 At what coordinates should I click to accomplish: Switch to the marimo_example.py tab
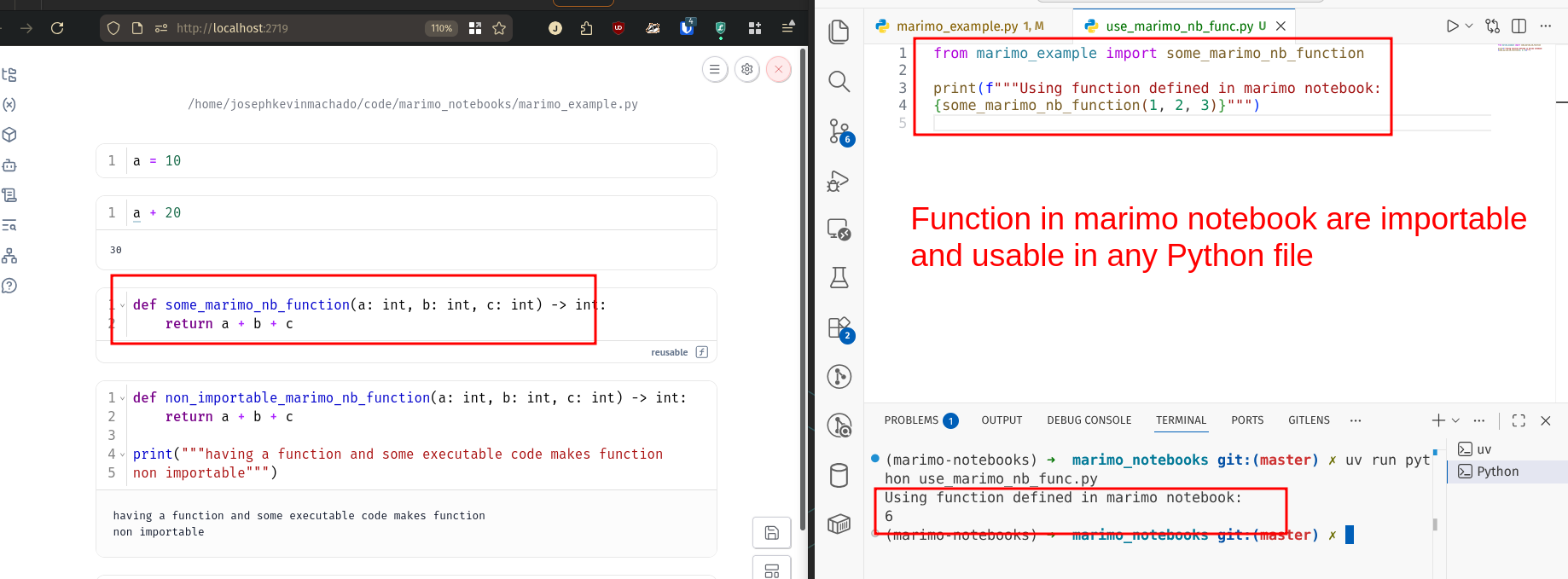(x=956, y=26)
